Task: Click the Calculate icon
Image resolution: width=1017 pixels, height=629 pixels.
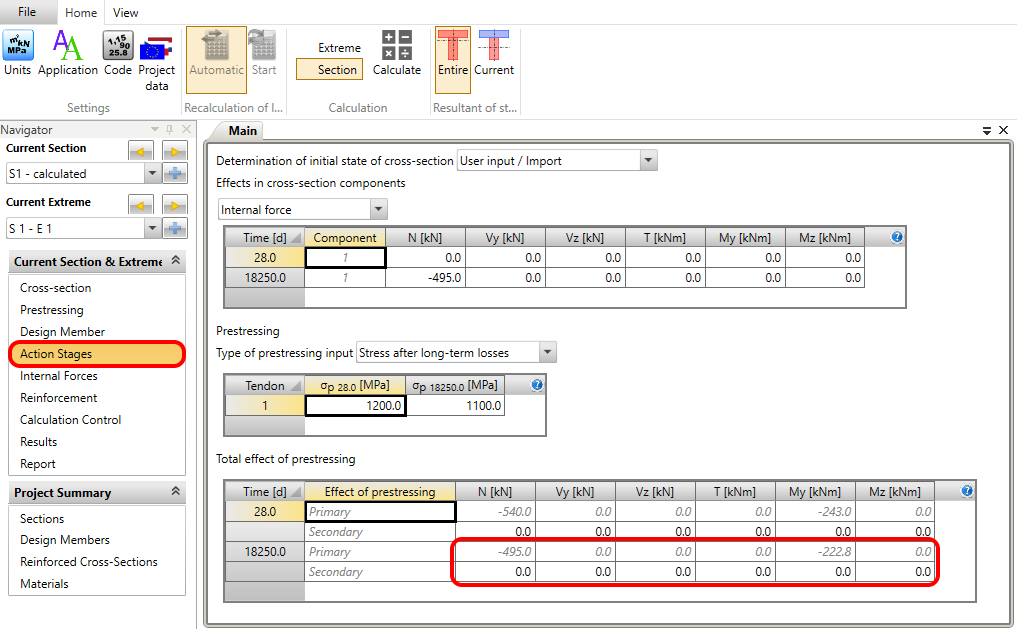Action: pyautogui.click(x=397, y=53)
